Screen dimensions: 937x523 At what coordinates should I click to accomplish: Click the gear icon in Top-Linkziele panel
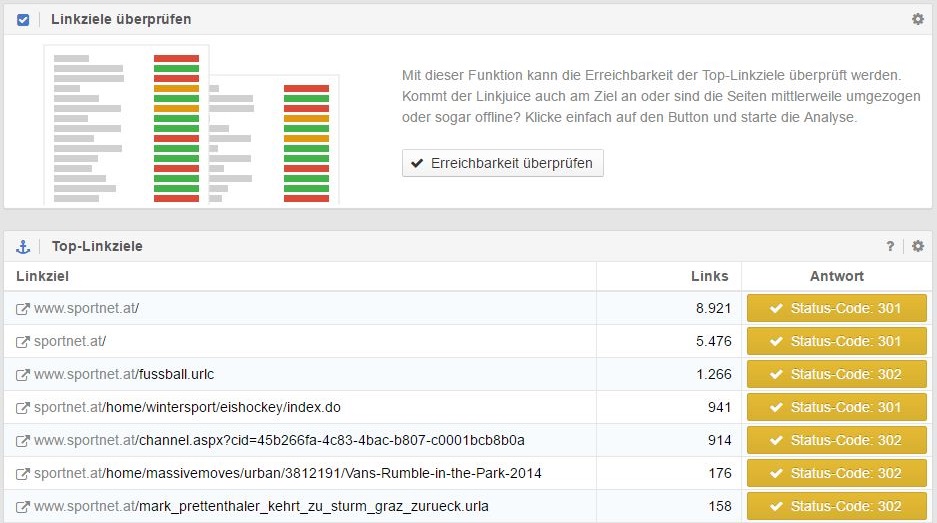point(917,246)
